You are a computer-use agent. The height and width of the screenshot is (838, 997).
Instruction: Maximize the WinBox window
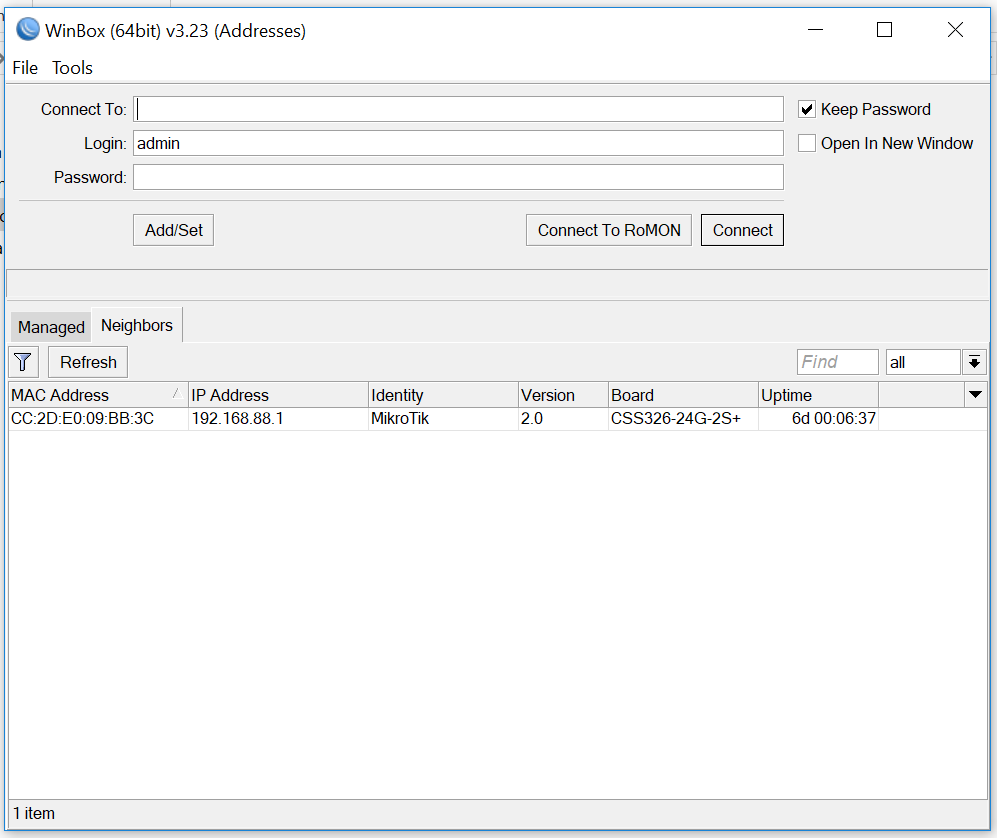coord(884,30)
